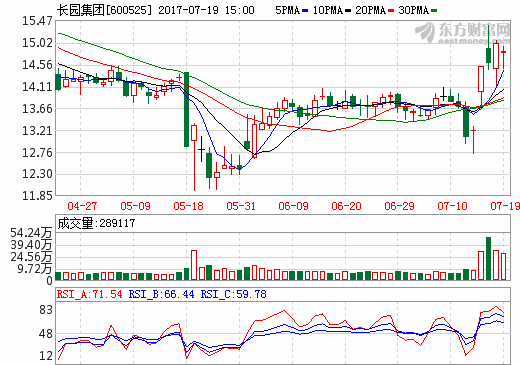
Task: Click the 06-09 date label
Action: 294,206
